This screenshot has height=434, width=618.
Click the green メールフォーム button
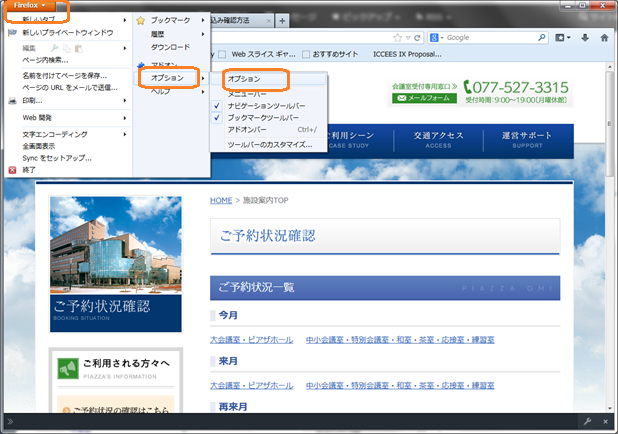(424, 98)
